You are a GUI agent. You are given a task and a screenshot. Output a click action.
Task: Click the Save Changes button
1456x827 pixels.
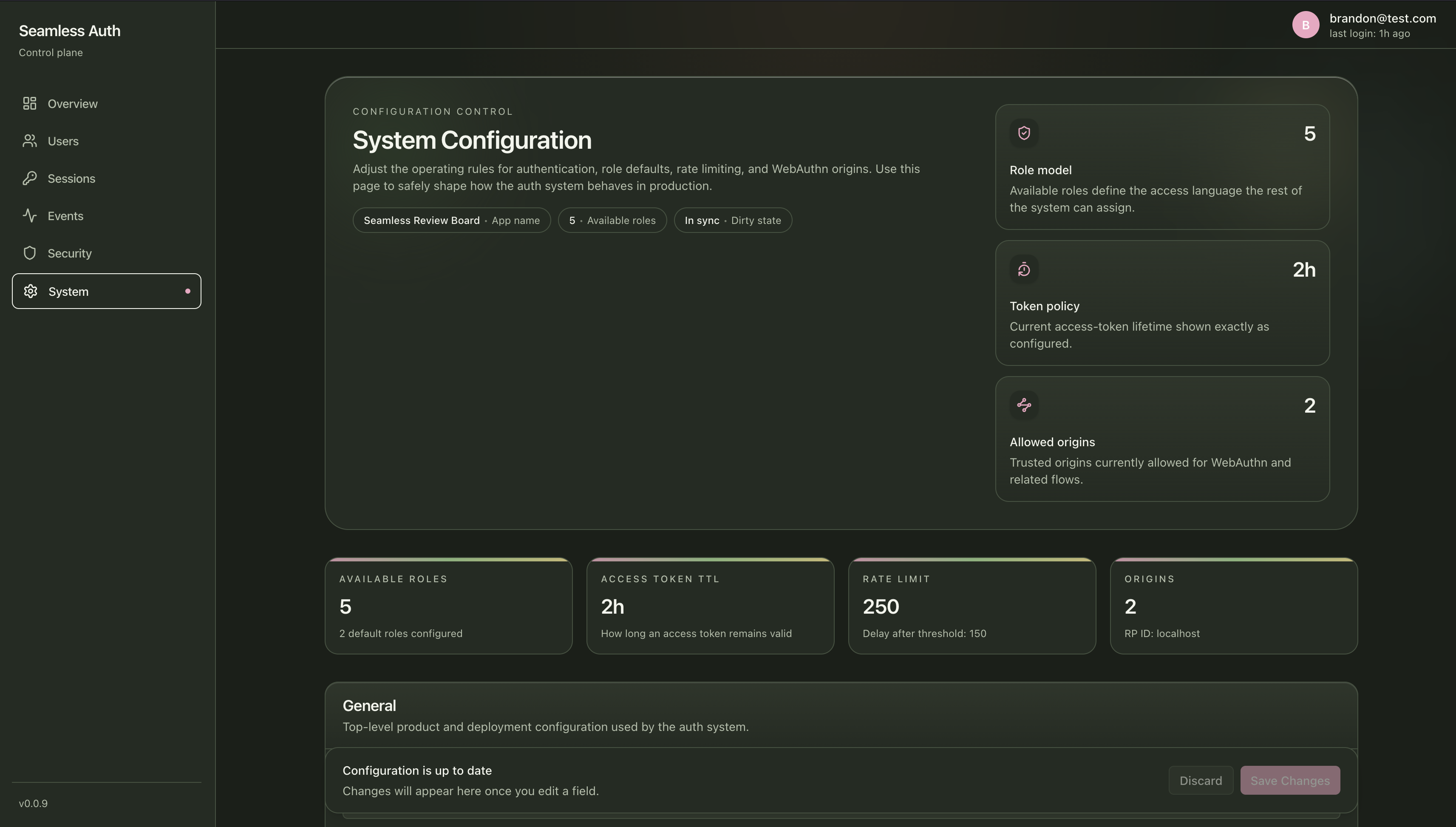coord(1289,780)
